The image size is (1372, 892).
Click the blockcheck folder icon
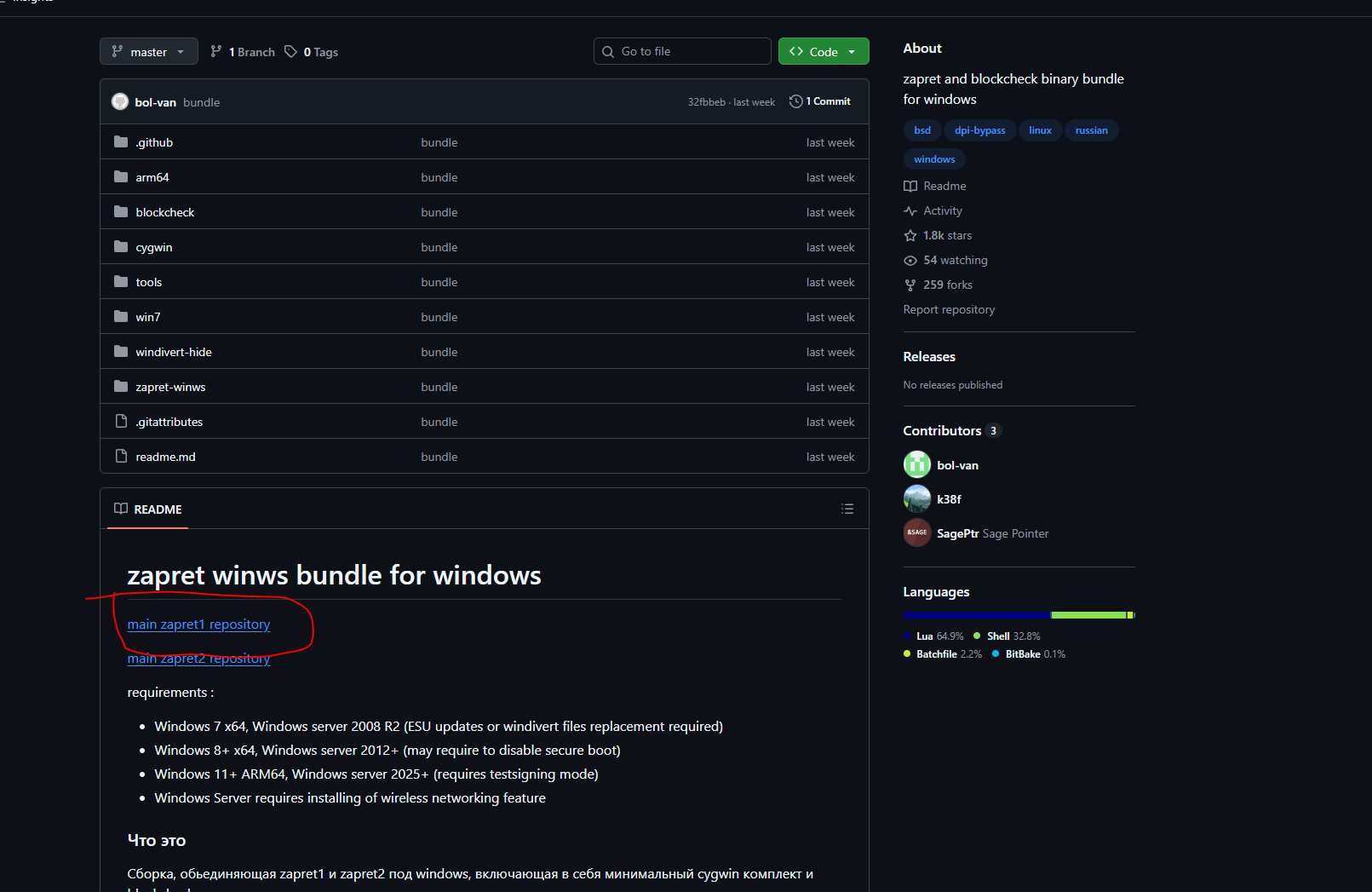[121, 212]
